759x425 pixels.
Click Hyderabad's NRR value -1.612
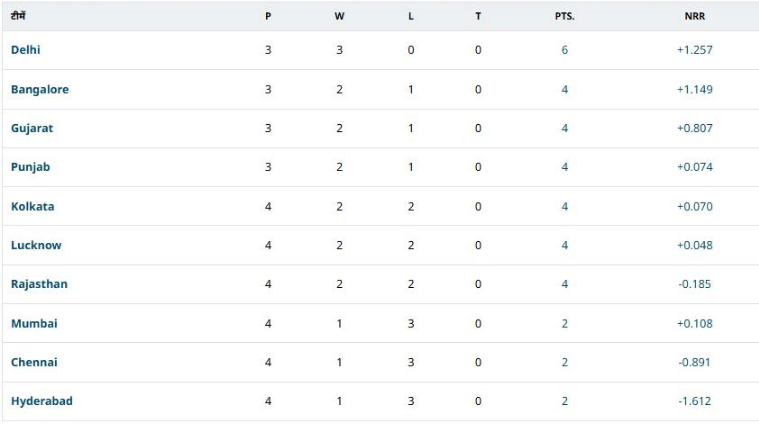(694, 401)
